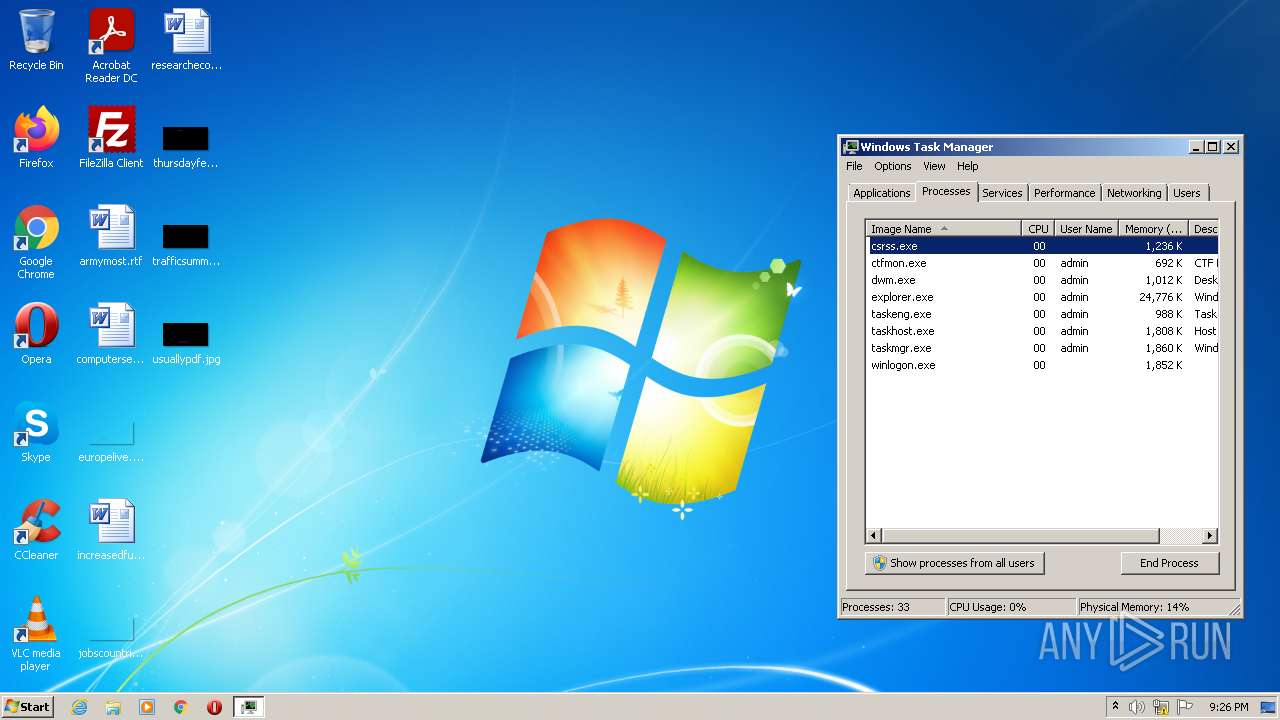This screenshot has height=720, width=1280.
Task: Select the csrss.exe process row
Action: pos(1042,246)
